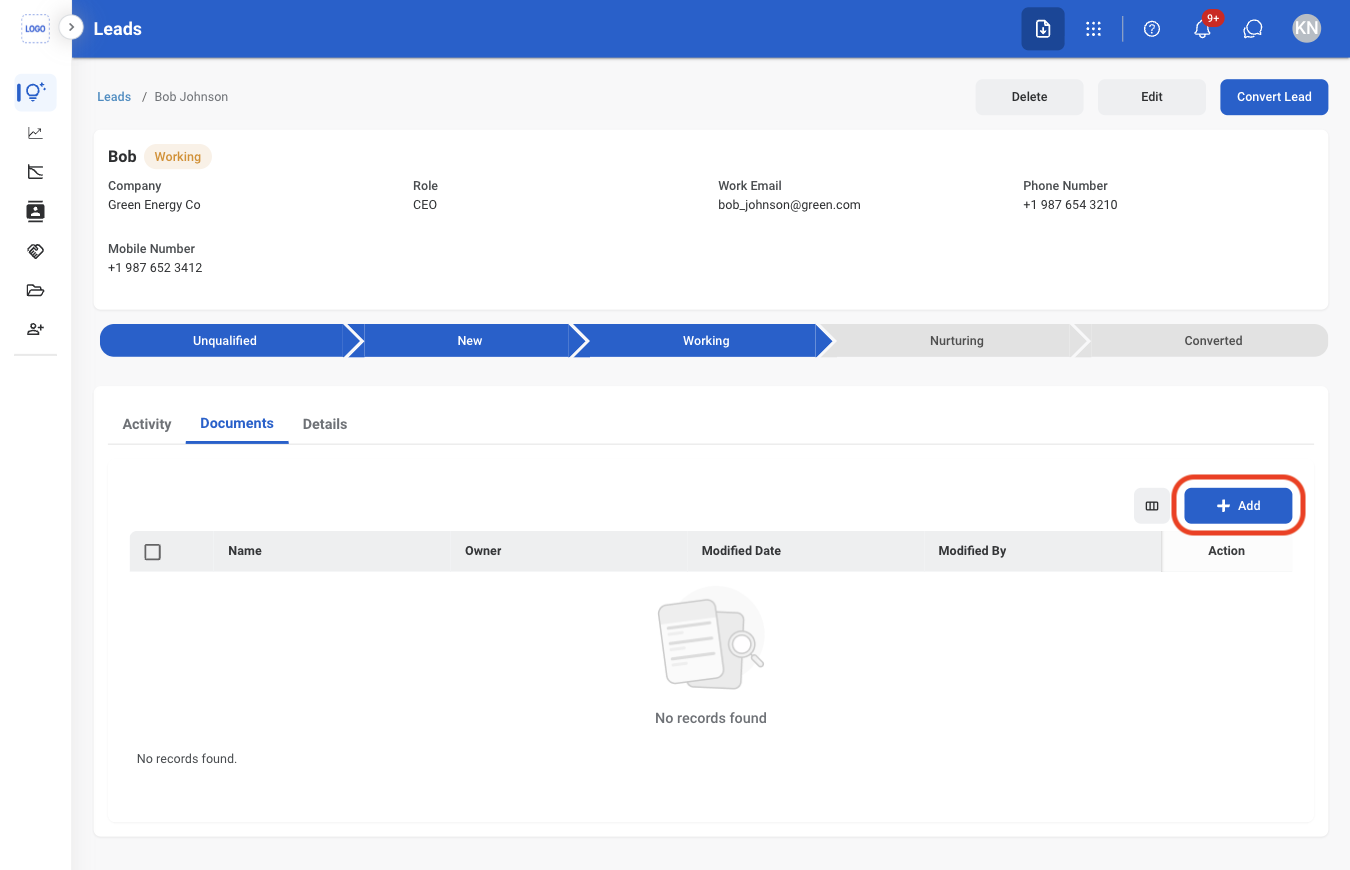Screen dimensions: 1350x870
Task: Click the Edit button
Action: point(1152,97)
